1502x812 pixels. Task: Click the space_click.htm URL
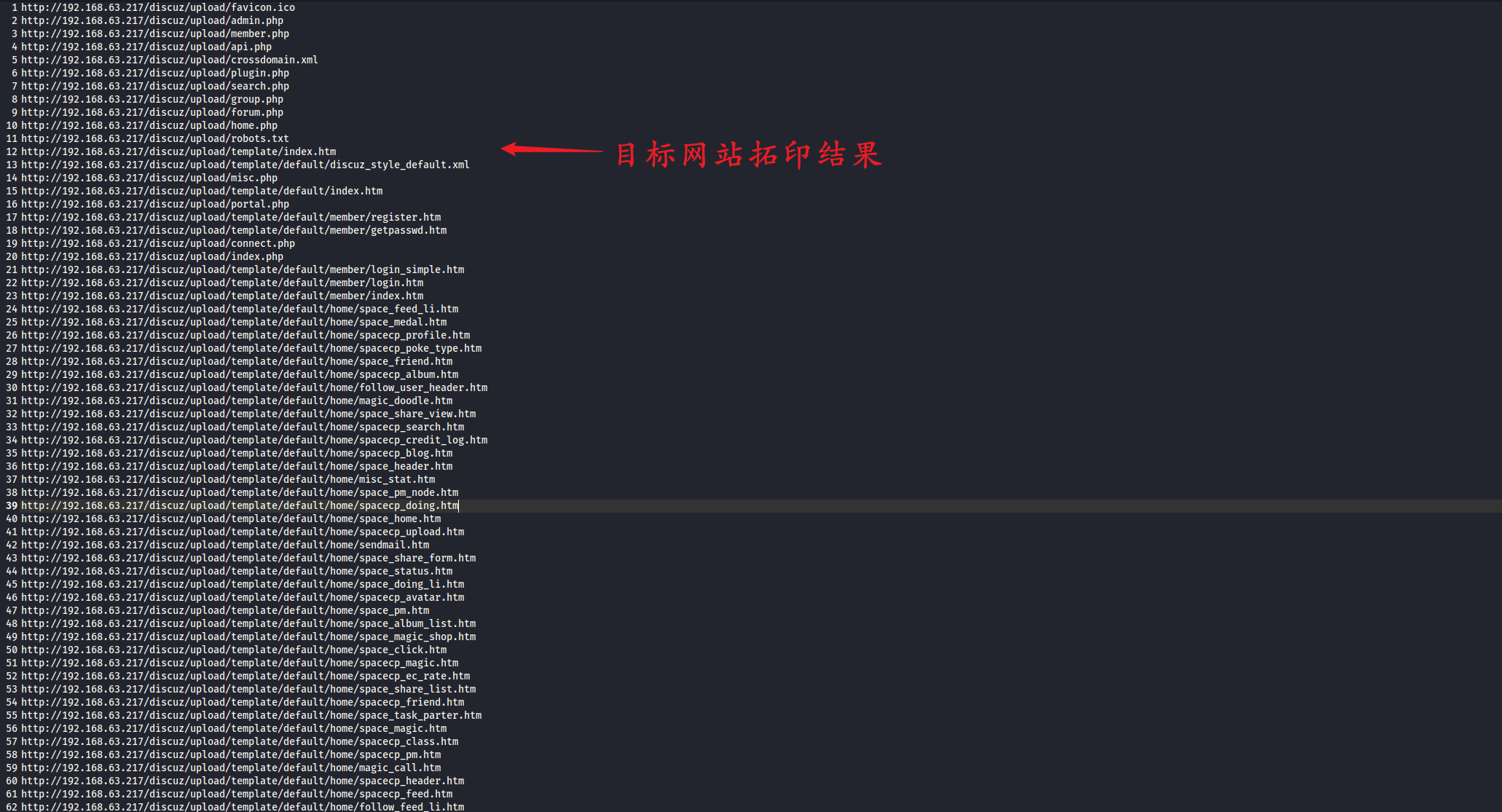(234, 650)
